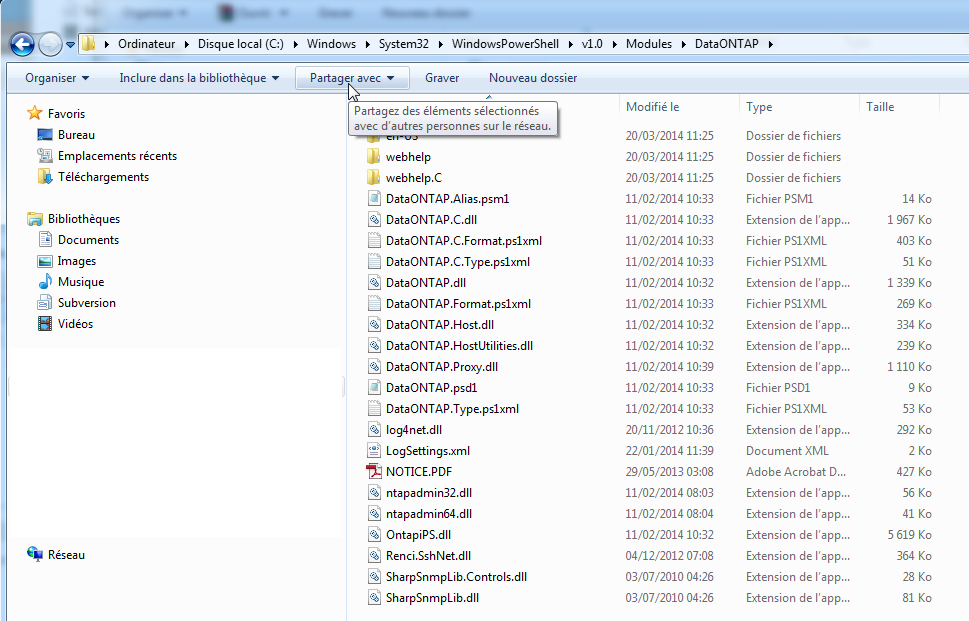Click the Renci.SshNet.dll file icon
969x621 pixels.
click(374, 556)
